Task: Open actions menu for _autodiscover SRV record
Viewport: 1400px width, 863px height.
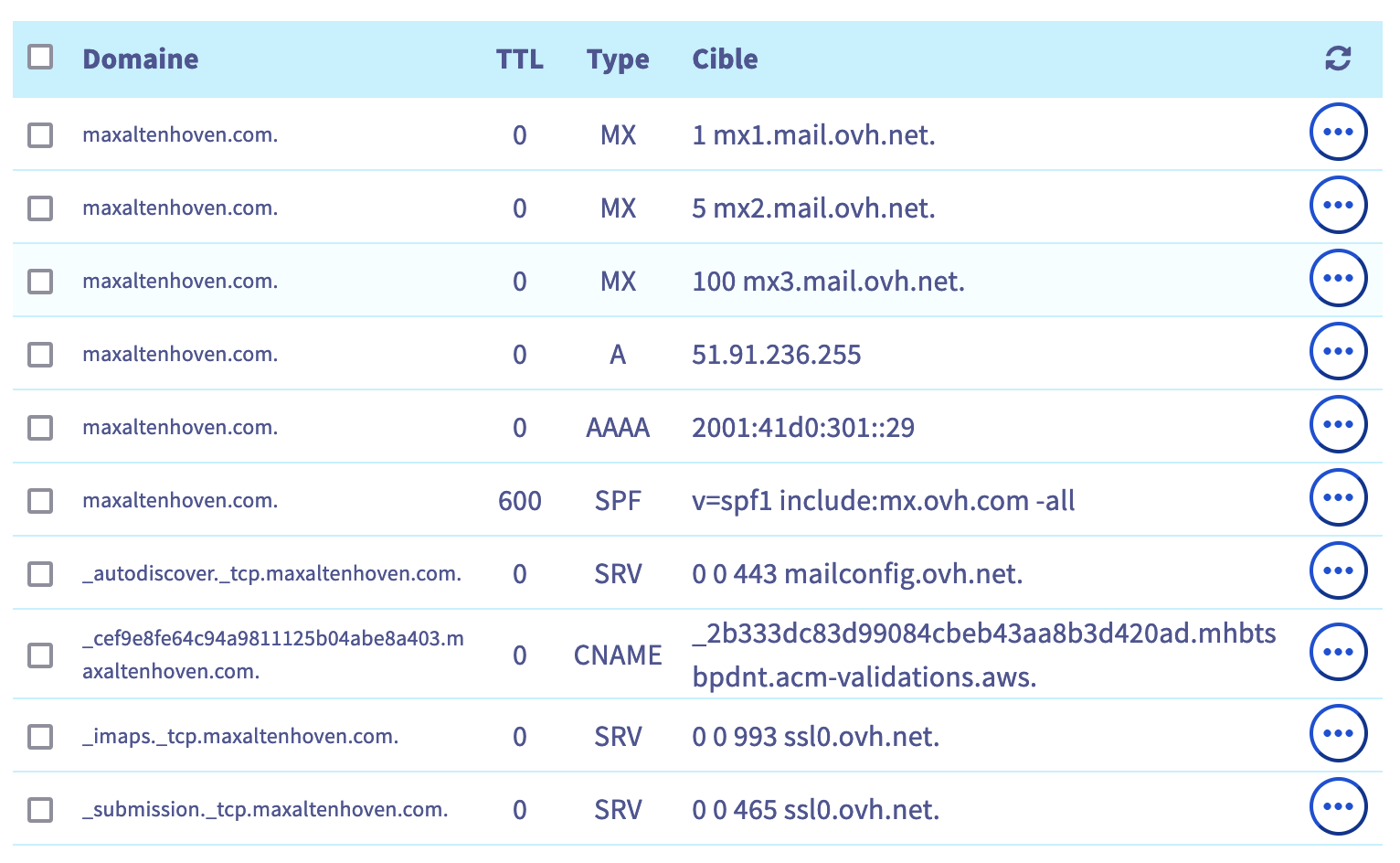Action: tap(1338, 570)
